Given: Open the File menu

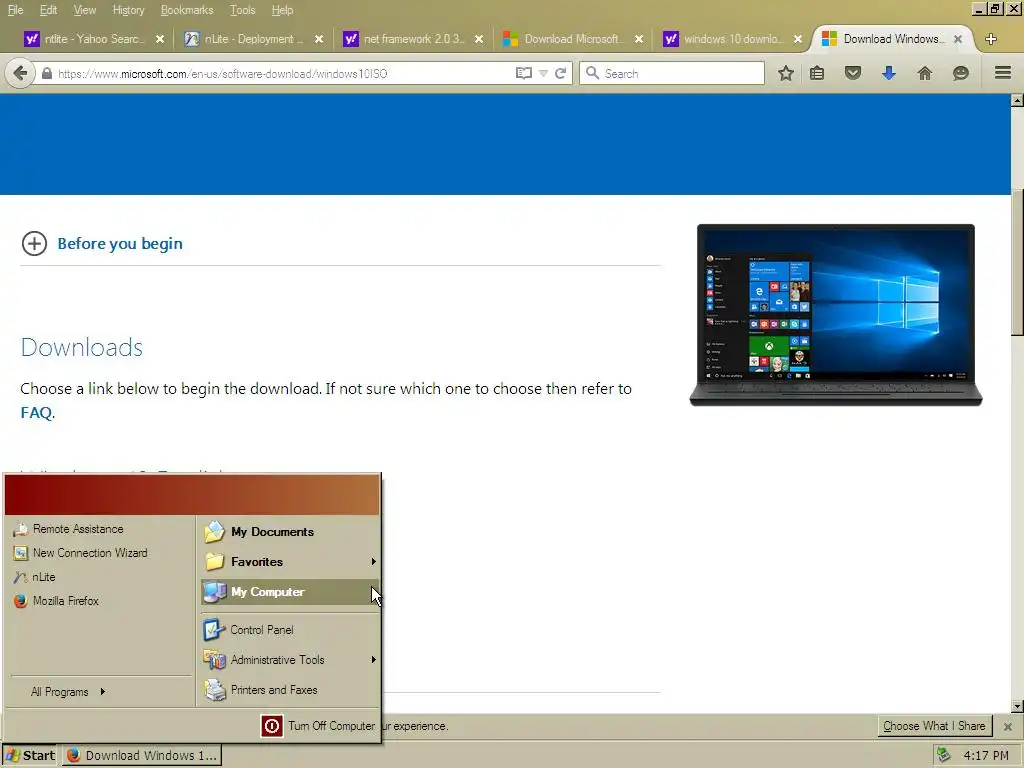Looking at the screenshot, I should pyautogui.click(x=15, y=10).
